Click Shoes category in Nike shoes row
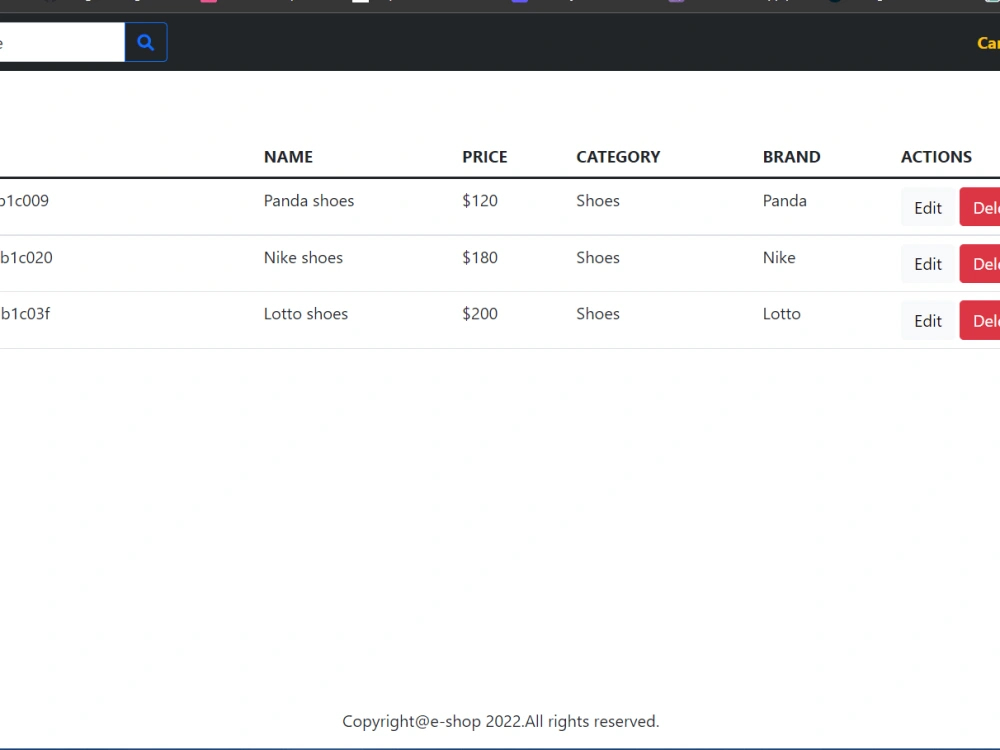Viewport: 1000px width, 750px height. coord(598,258)
